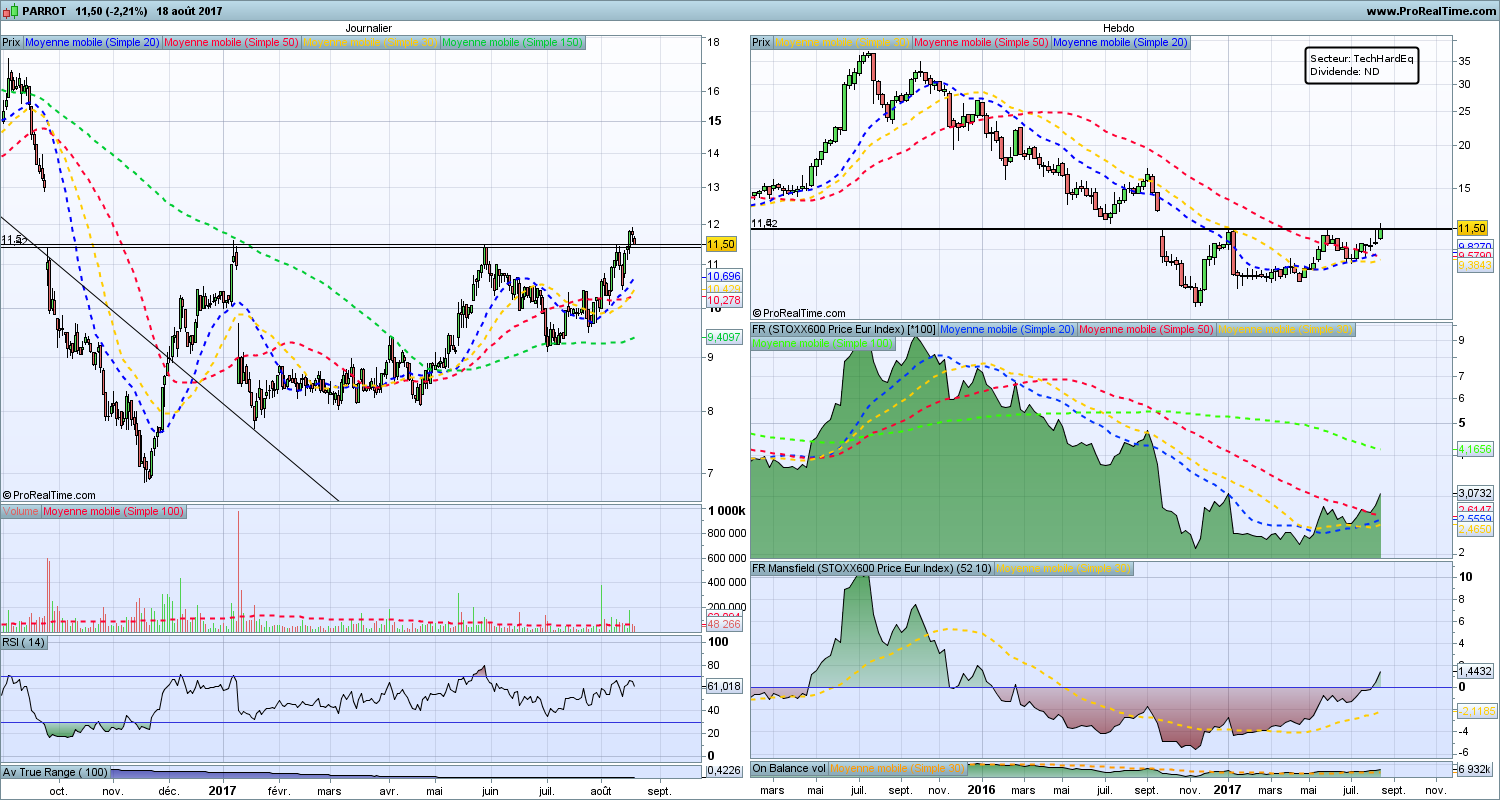
Task: Click the yellow 11,50 price tag on Hebdo
Action: click(1474, 228)
